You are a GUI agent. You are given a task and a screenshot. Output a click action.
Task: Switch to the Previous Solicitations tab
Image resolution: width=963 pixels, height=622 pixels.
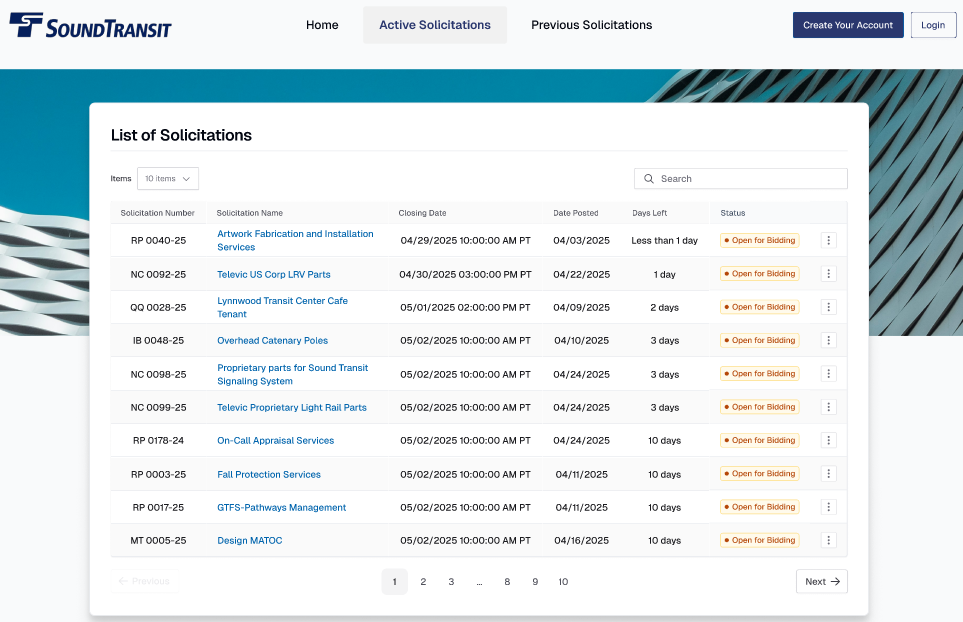(x=591, y=25)
